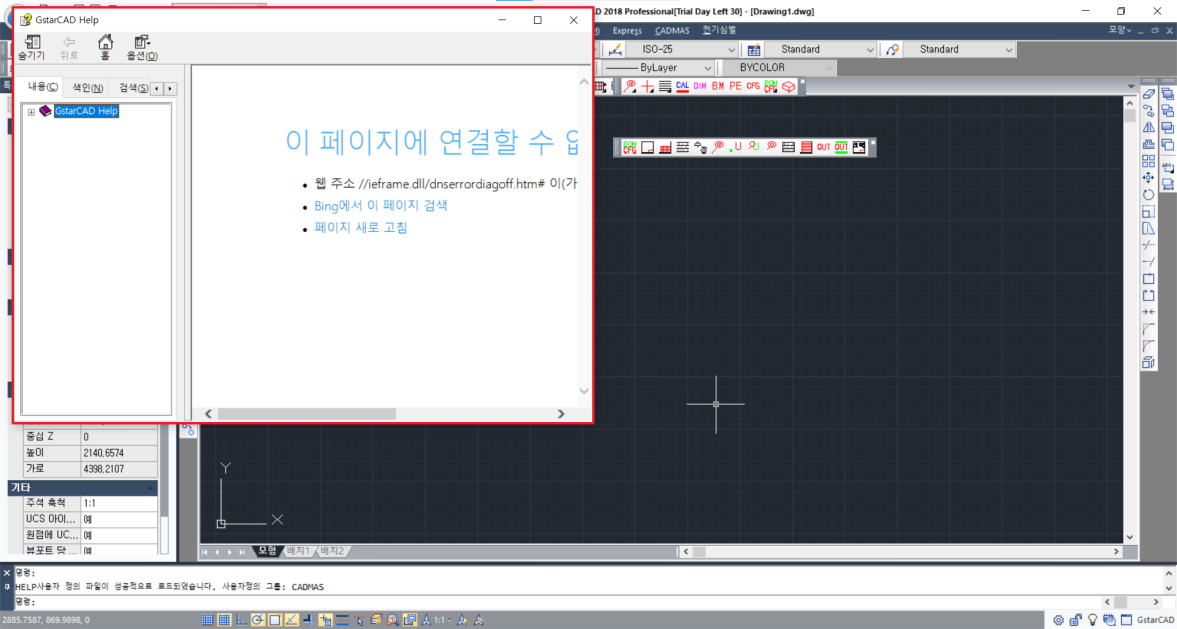This screenshot has height=629, width=1177.
Task: Open the 1:1 annotation scale dropdown
Action: [x=444, y=620]
